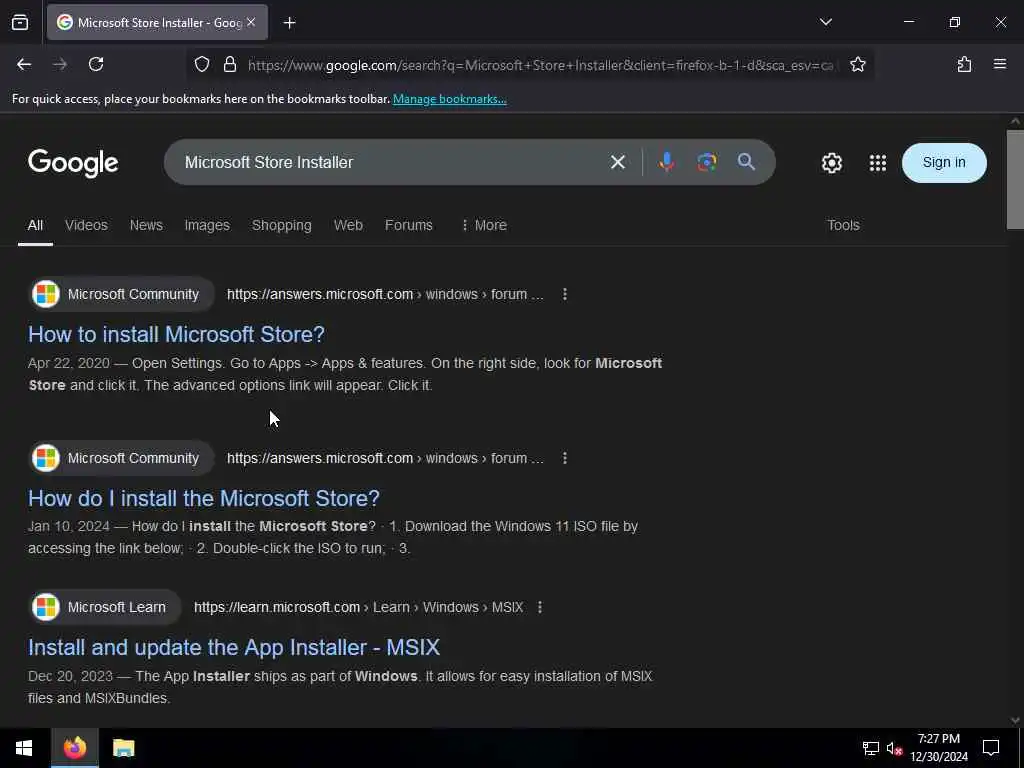Screen dimensions: 1024x768
Task: Click the Sign in button
Action: (x=944, y=163)
